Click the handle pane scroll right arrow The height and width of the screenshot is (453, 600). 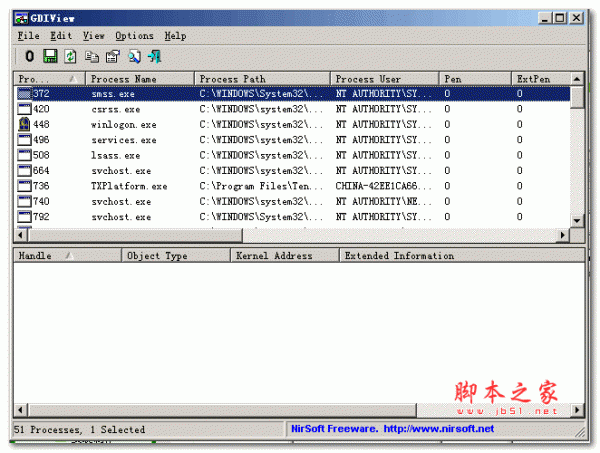coord(577,410)
